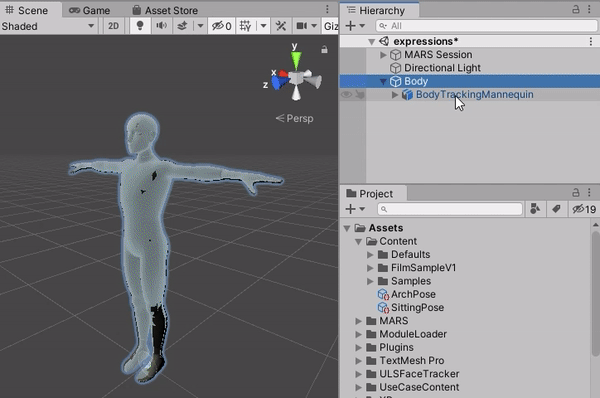
Task: Click scene camera settings icon
Action: (302, 26)
